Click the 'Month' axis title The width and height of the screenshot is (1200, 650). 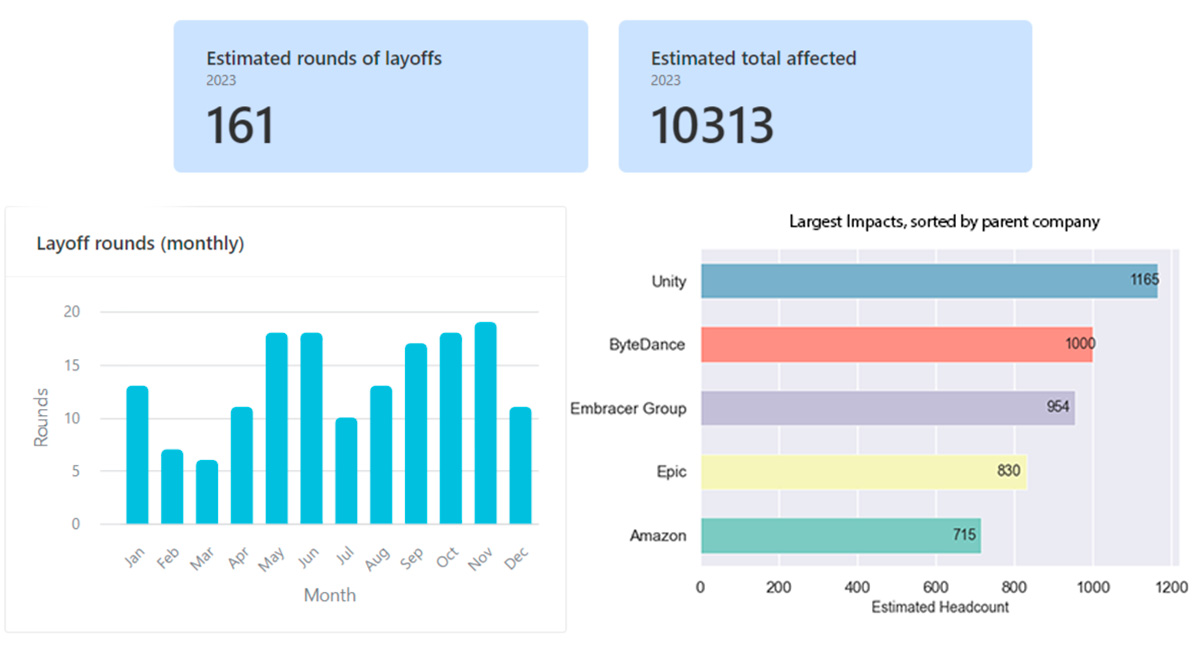click(330, 595)
